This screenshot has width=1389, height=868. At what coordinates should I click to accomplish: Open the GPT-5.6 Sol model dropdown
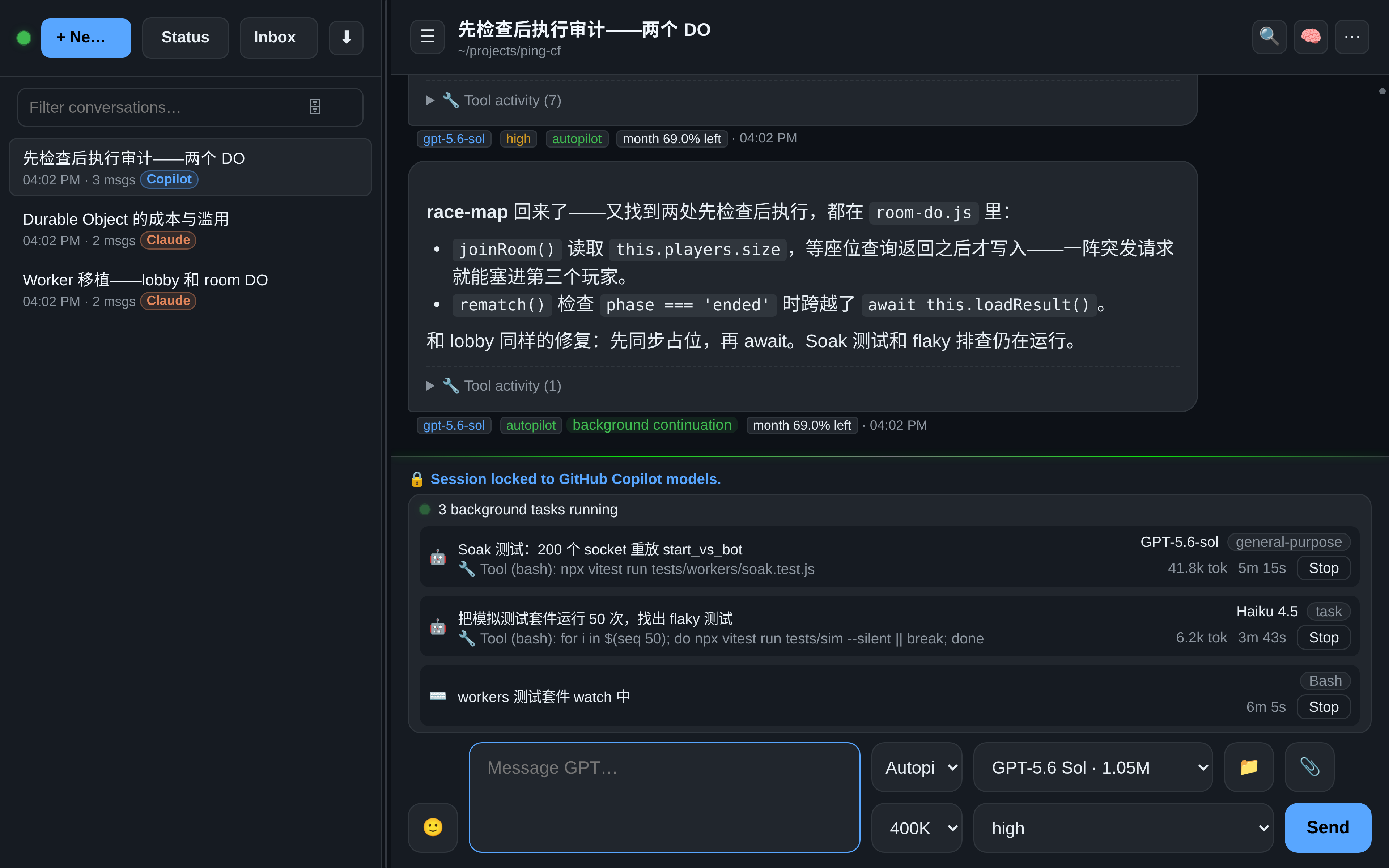tap(1093, 767)
